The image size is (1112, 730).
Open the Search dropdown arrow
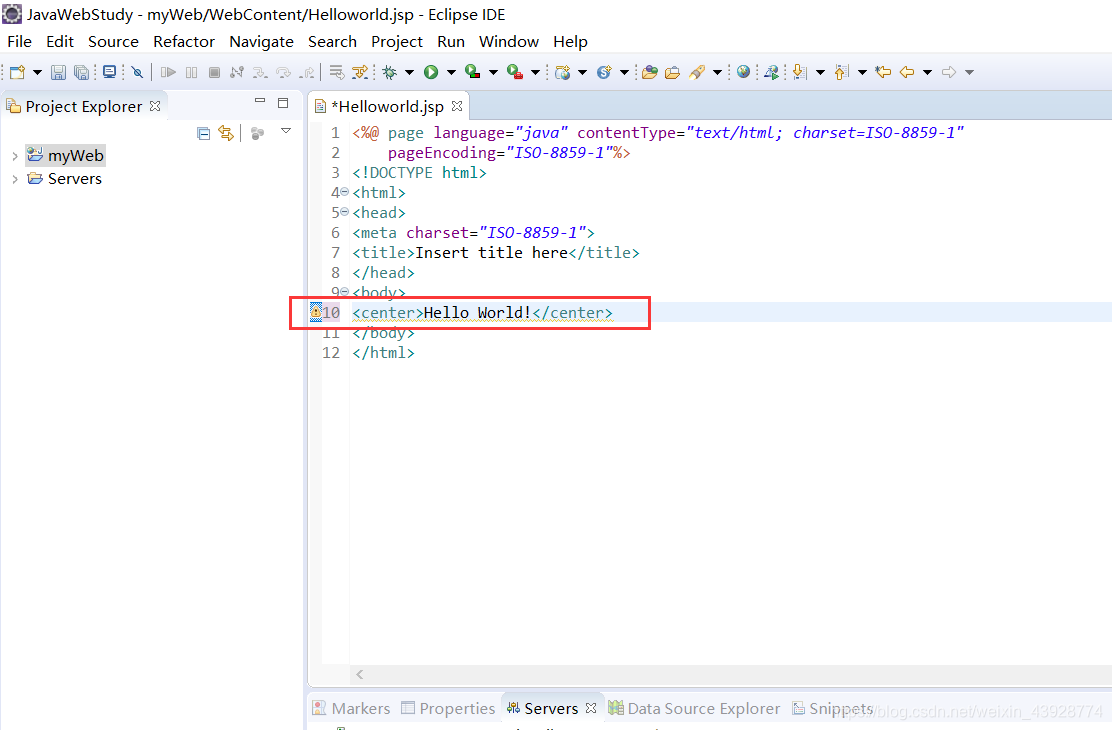(717, 72)
